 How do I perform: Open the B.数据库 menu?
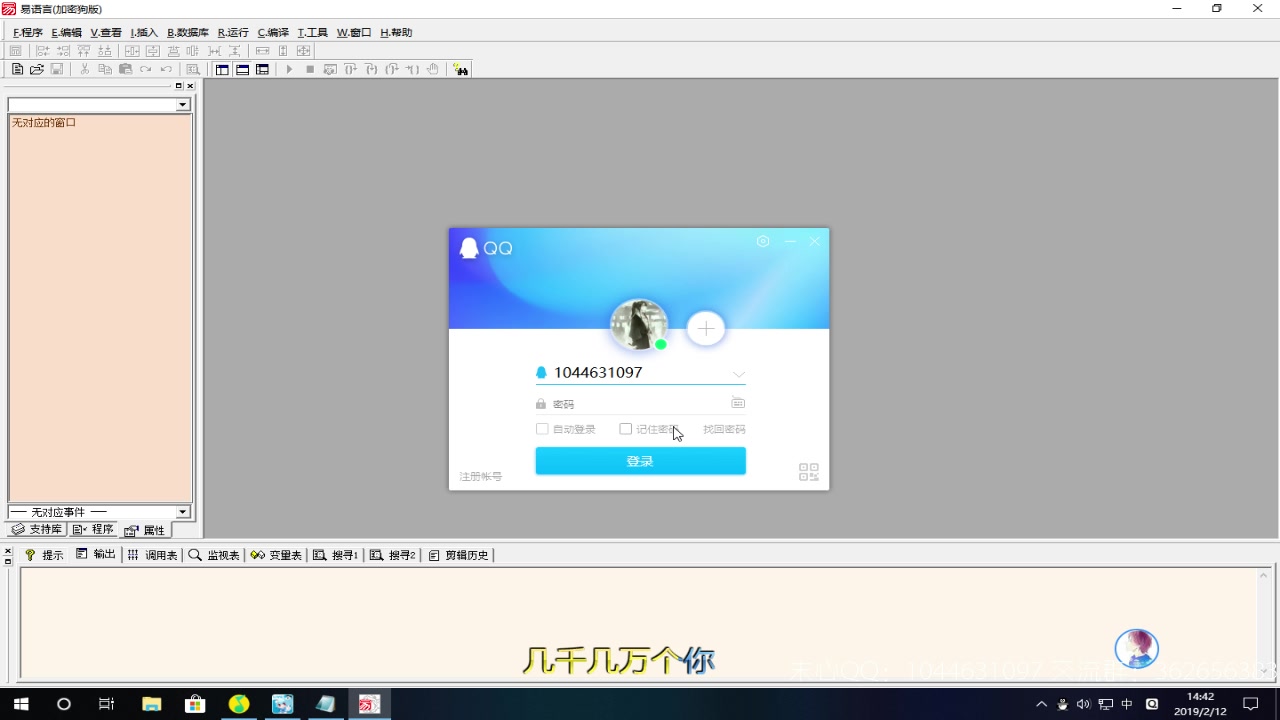pos(188,32)
